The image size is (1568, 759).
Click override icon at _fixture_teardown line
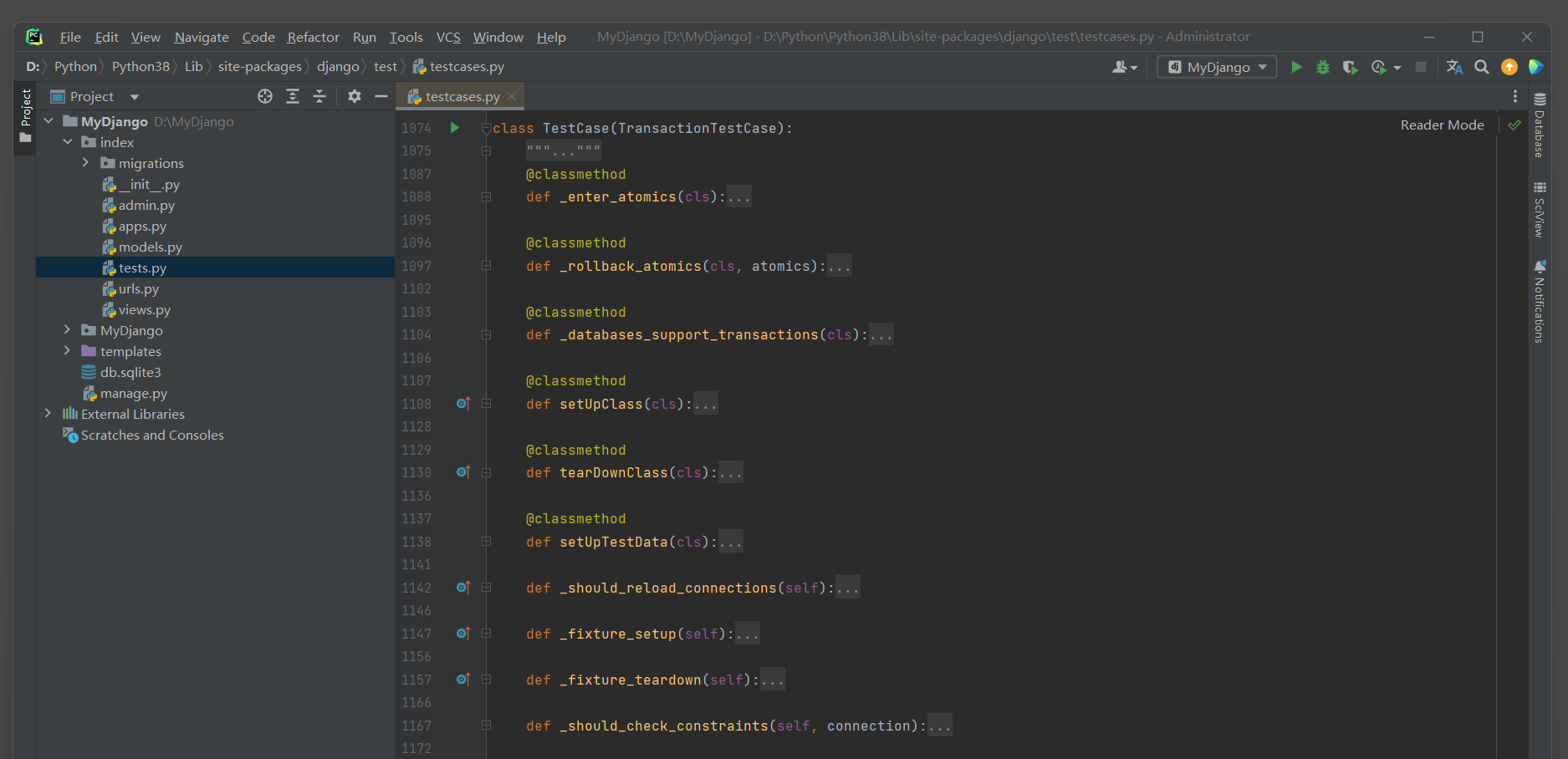click(x=463, y=680)
